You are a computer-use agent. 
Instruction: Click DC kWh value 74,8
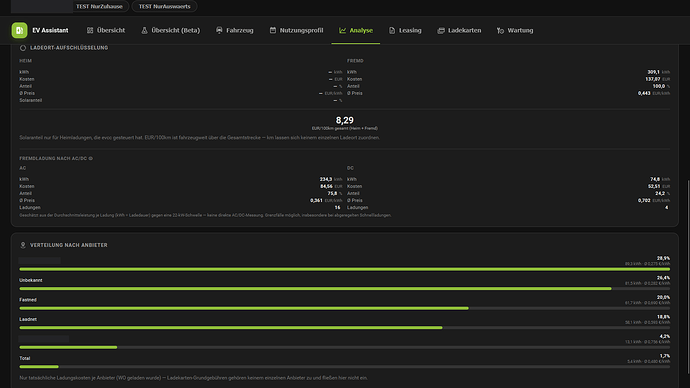(x=655, y=179)
